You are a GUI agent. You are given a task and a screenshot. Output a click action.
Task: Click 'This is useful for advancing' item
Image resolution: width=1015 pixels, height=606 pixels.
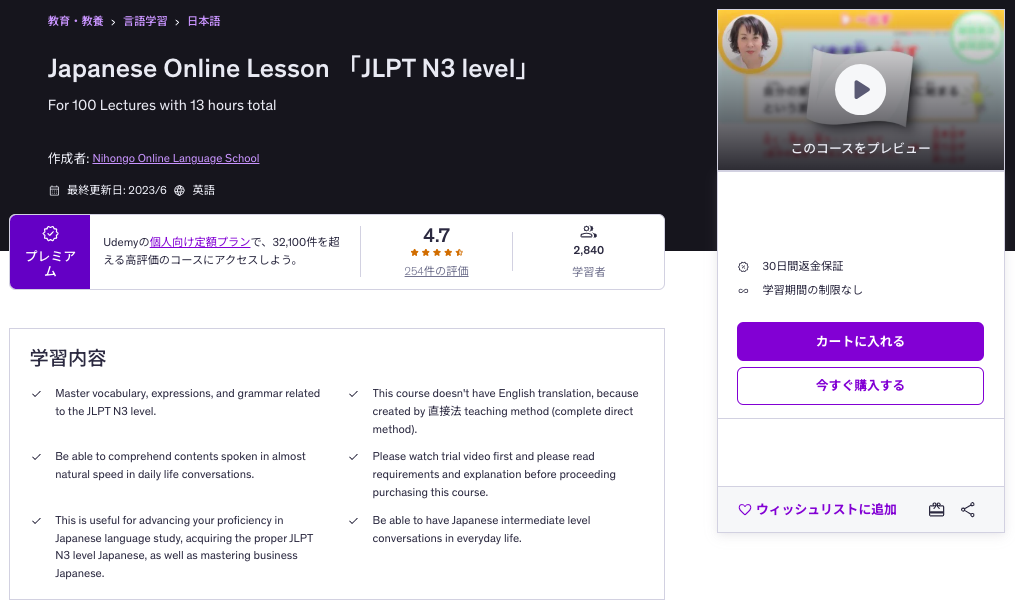click(x=184, y=547)
